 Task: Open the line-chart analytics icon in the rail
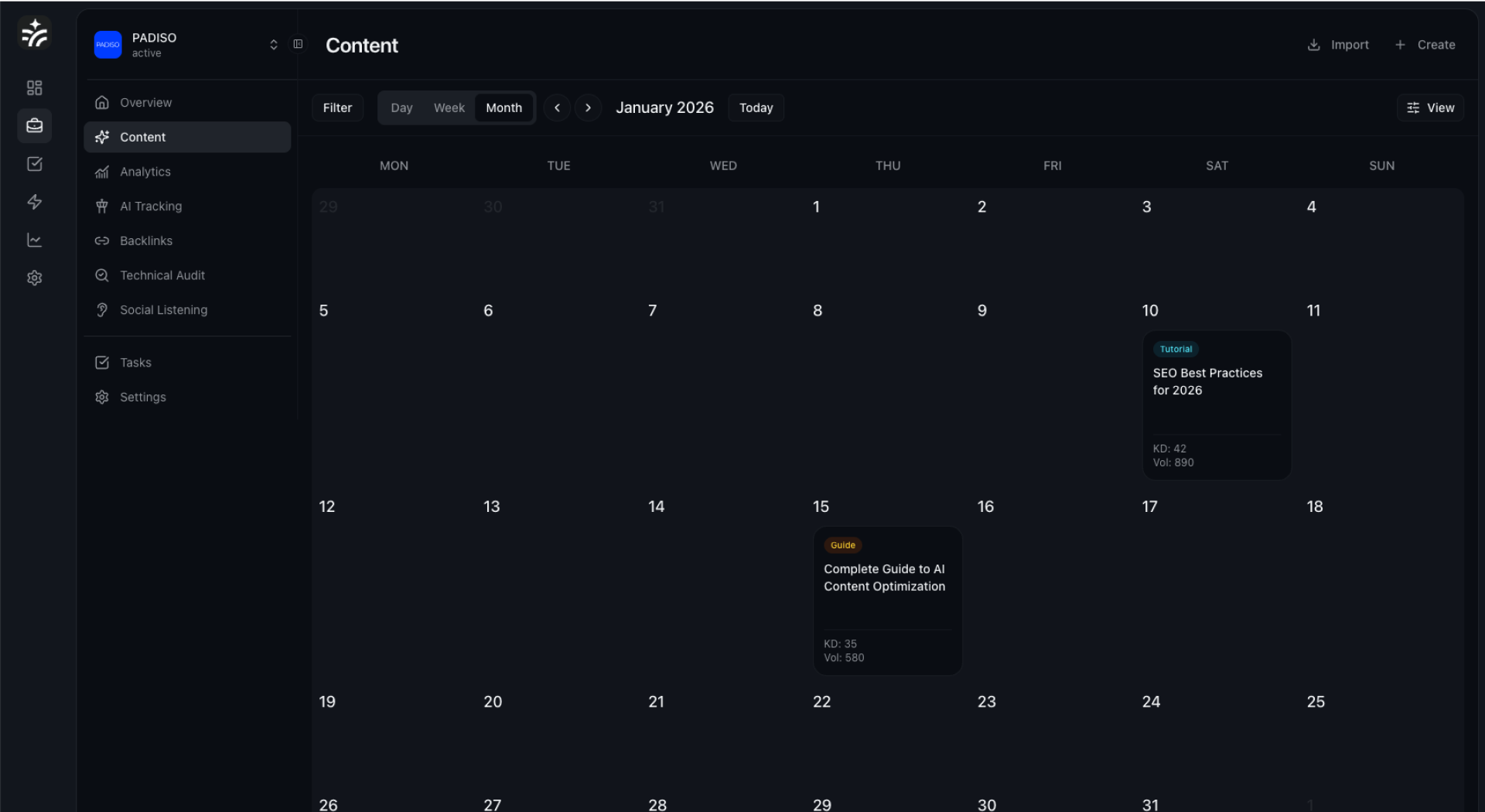click(x=34, y=240)
